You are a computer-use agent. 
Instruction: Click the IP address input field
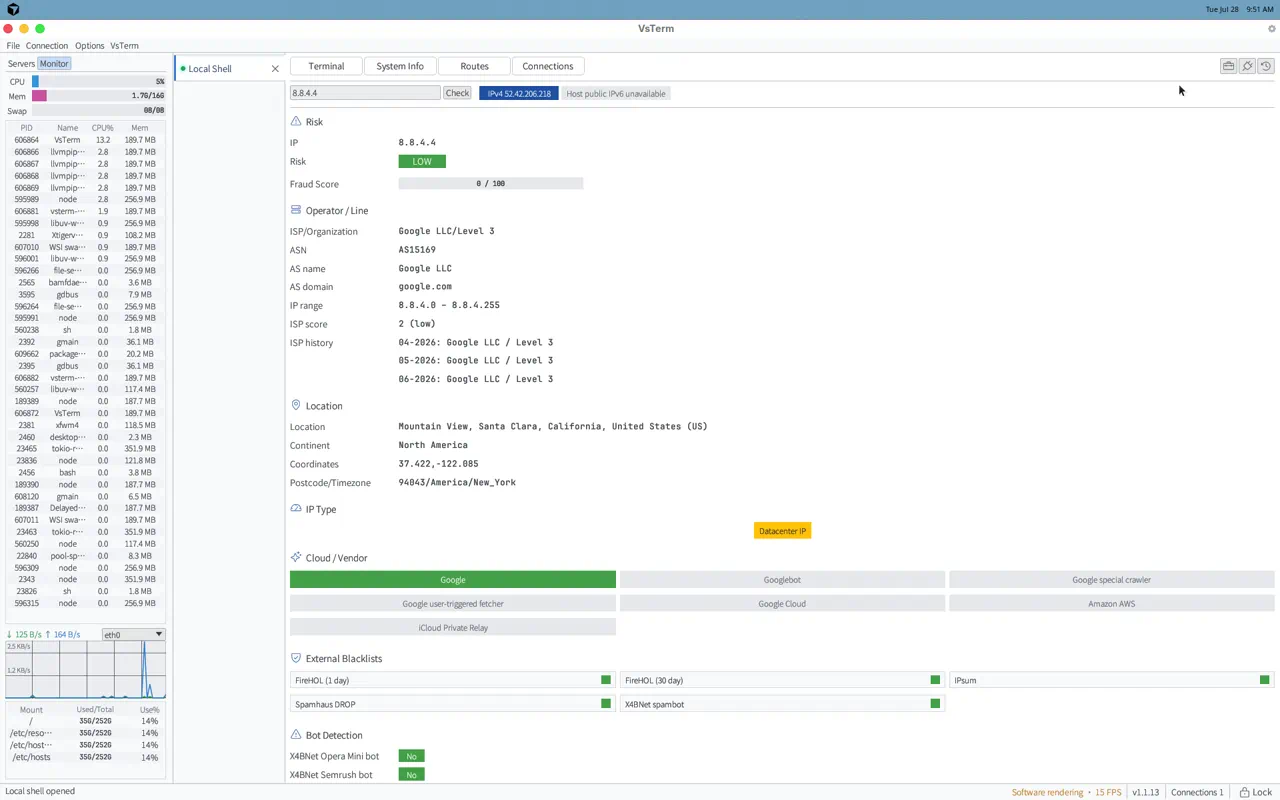(365, 93)
